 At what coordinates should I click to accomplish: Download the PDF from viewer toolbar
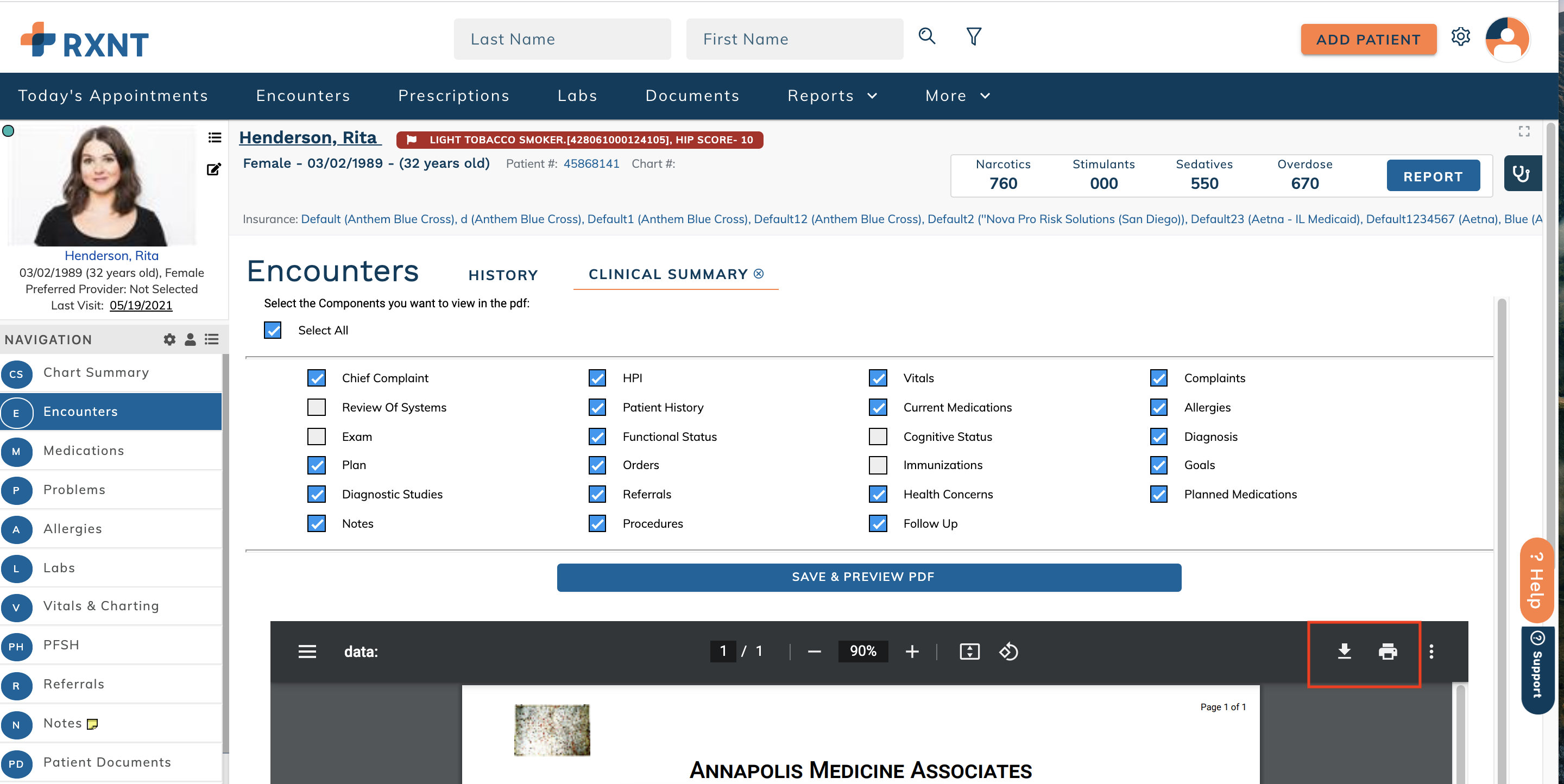point(1344,651)
